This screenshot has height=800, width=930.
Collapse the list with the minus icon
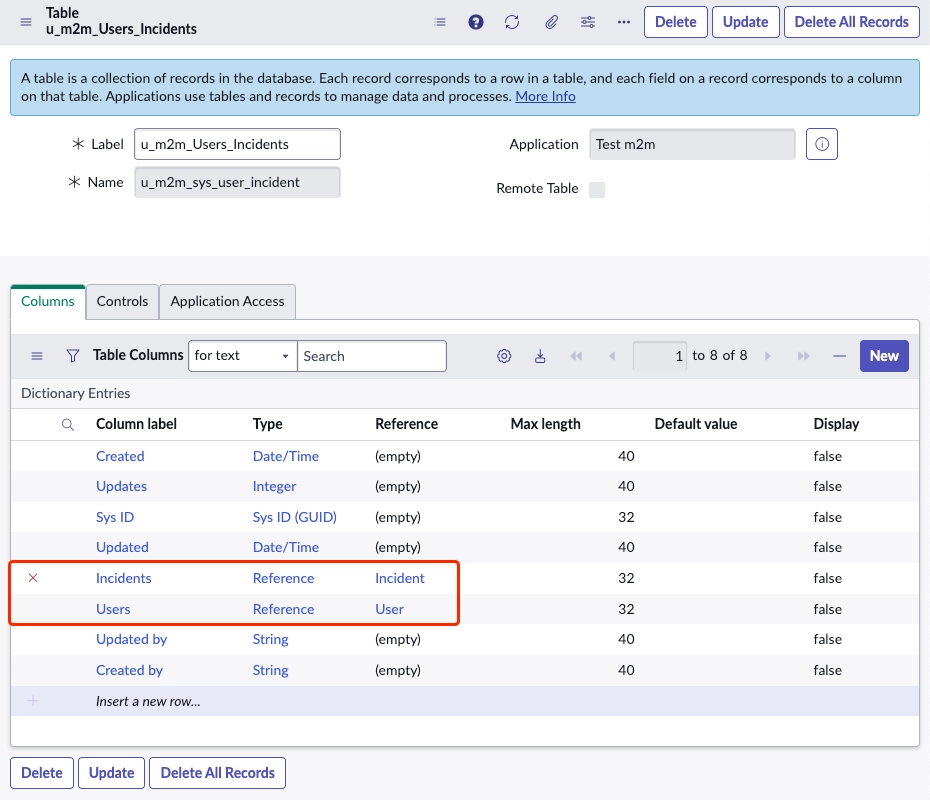[839, 356]
